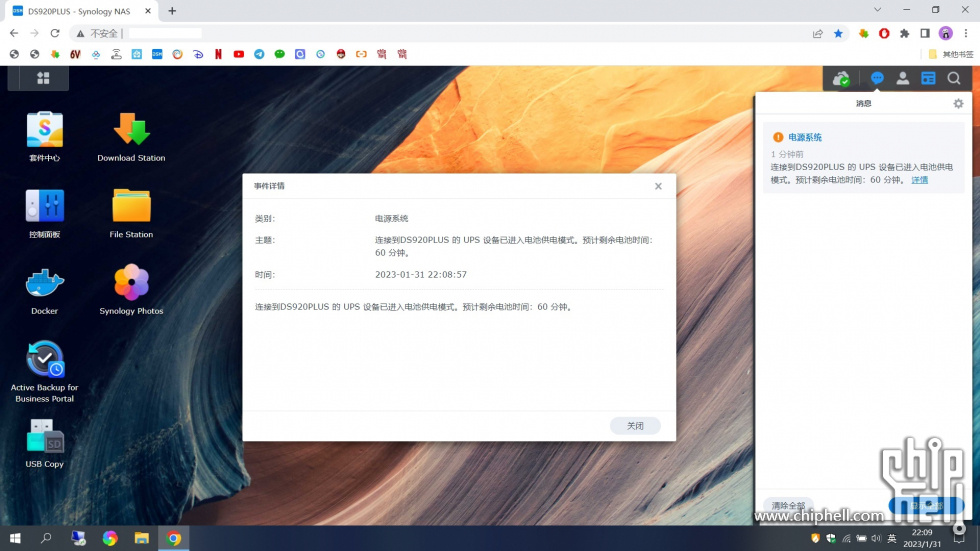Image resolution: width=980 pixels, height=551 pixels.
Task: Open File Explorer from the taskbar
Action: point(142,538)
